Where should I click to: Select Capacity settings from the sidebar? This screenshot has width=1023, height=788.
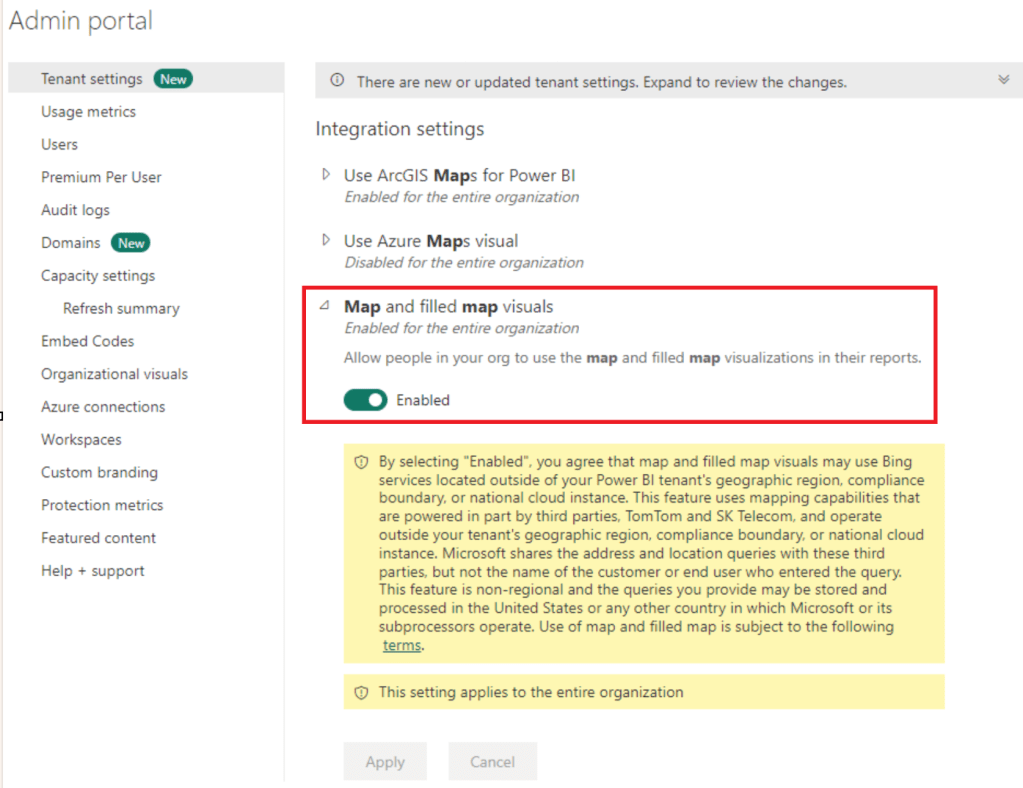point(98,276)
